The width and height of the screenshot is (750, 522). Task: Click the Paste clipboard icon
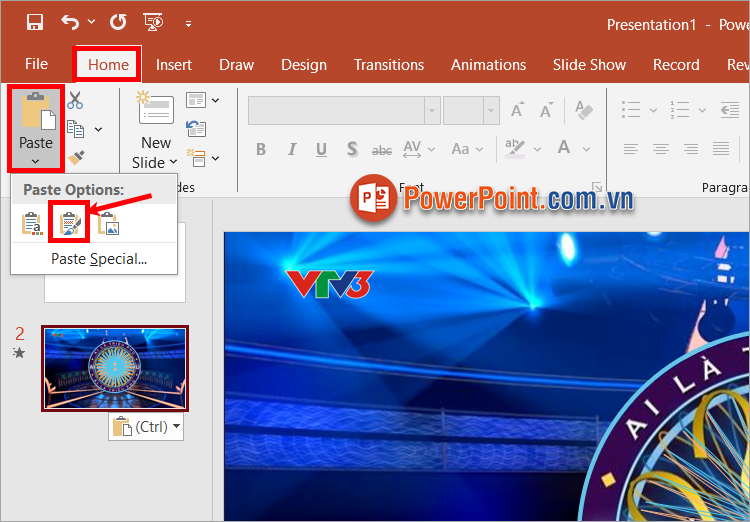[36, 111]
